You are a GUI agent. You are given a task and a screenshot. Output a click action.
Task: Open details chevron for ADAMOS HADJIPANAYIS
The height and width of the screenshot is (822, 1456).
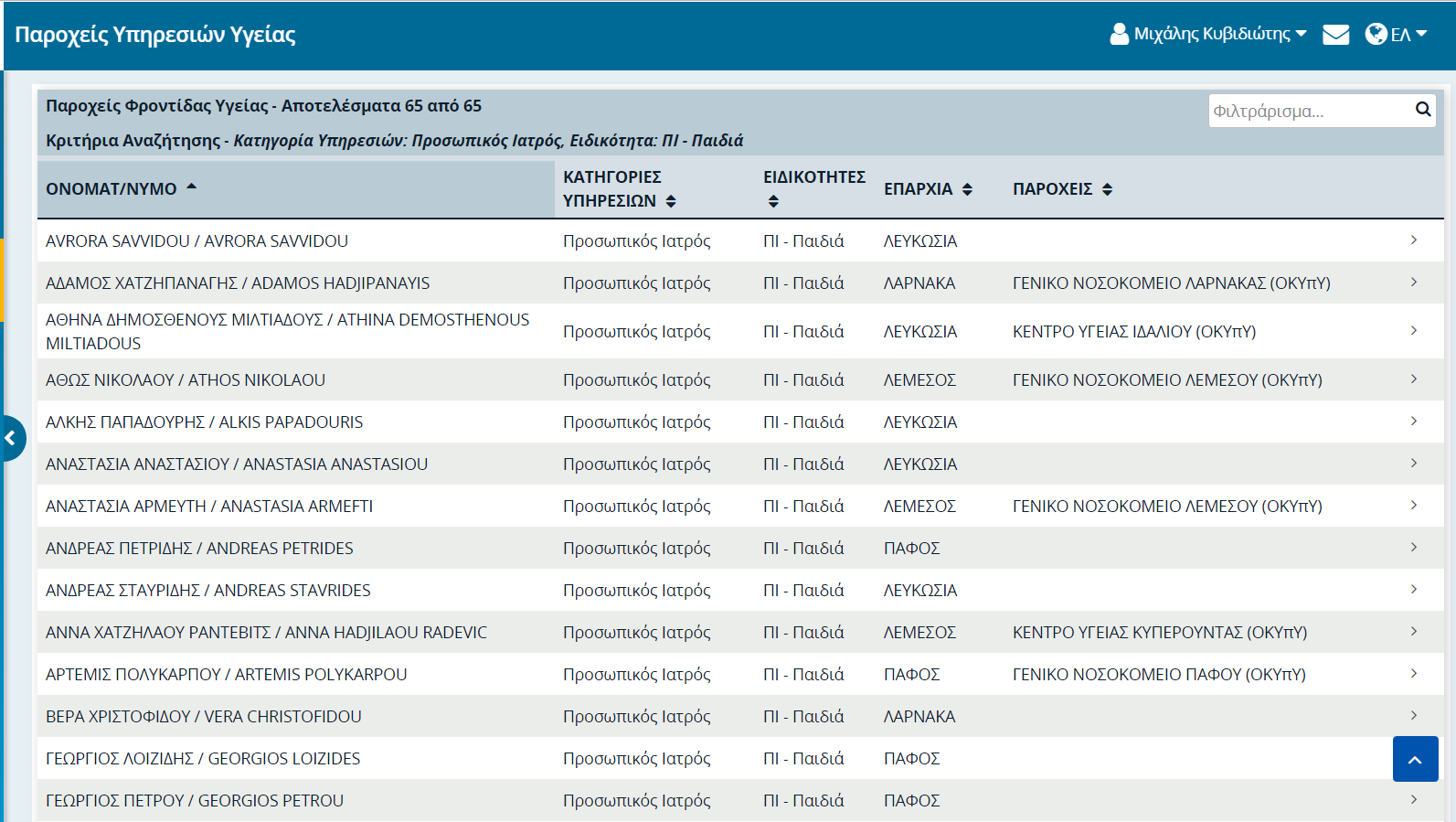pyautogui.click(x=1414, y=283)
